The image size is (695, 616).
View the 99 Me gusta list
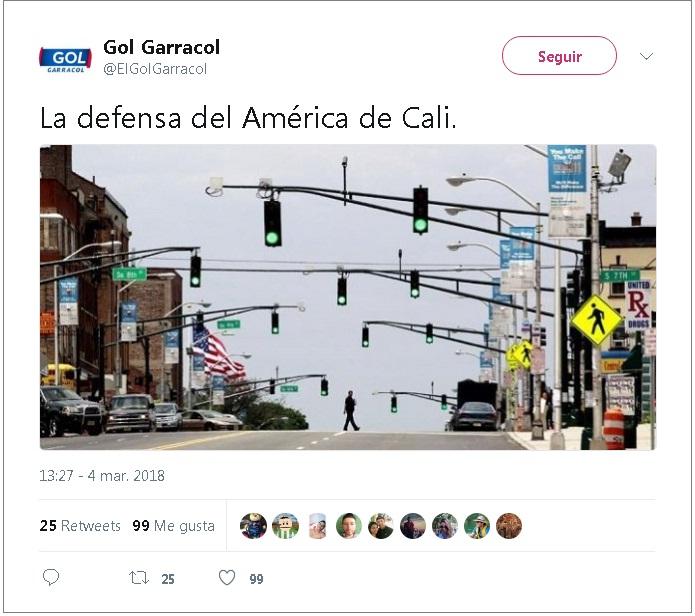click(x=173, y=526)
